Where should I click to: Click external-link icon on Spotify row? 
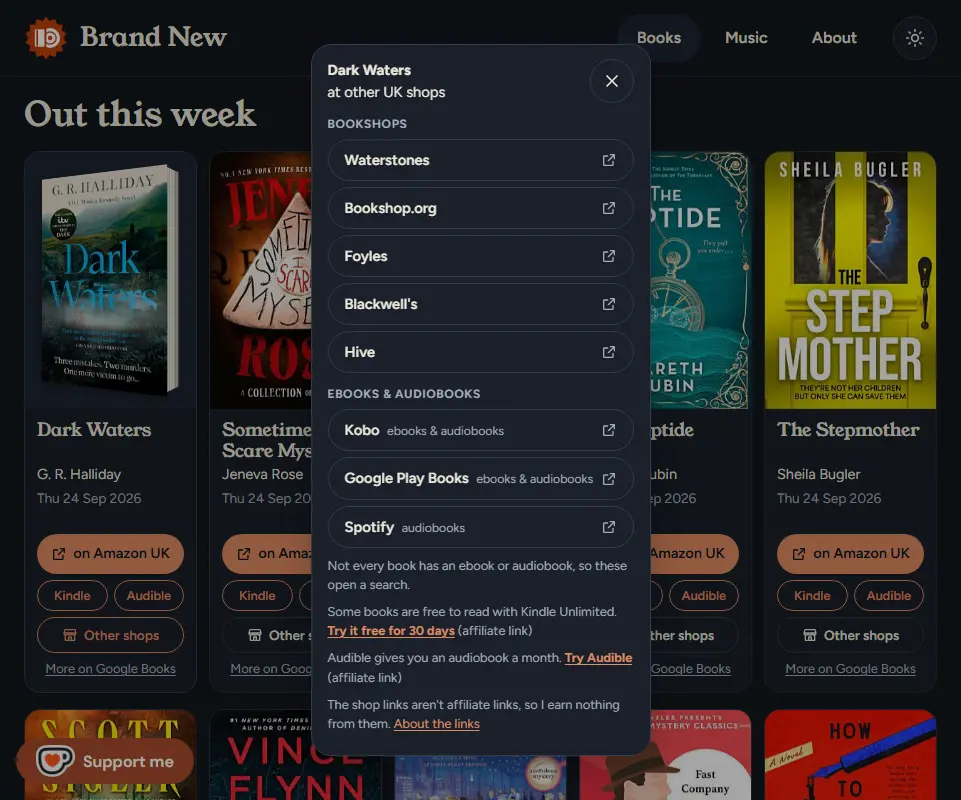[x=609, y=527]
